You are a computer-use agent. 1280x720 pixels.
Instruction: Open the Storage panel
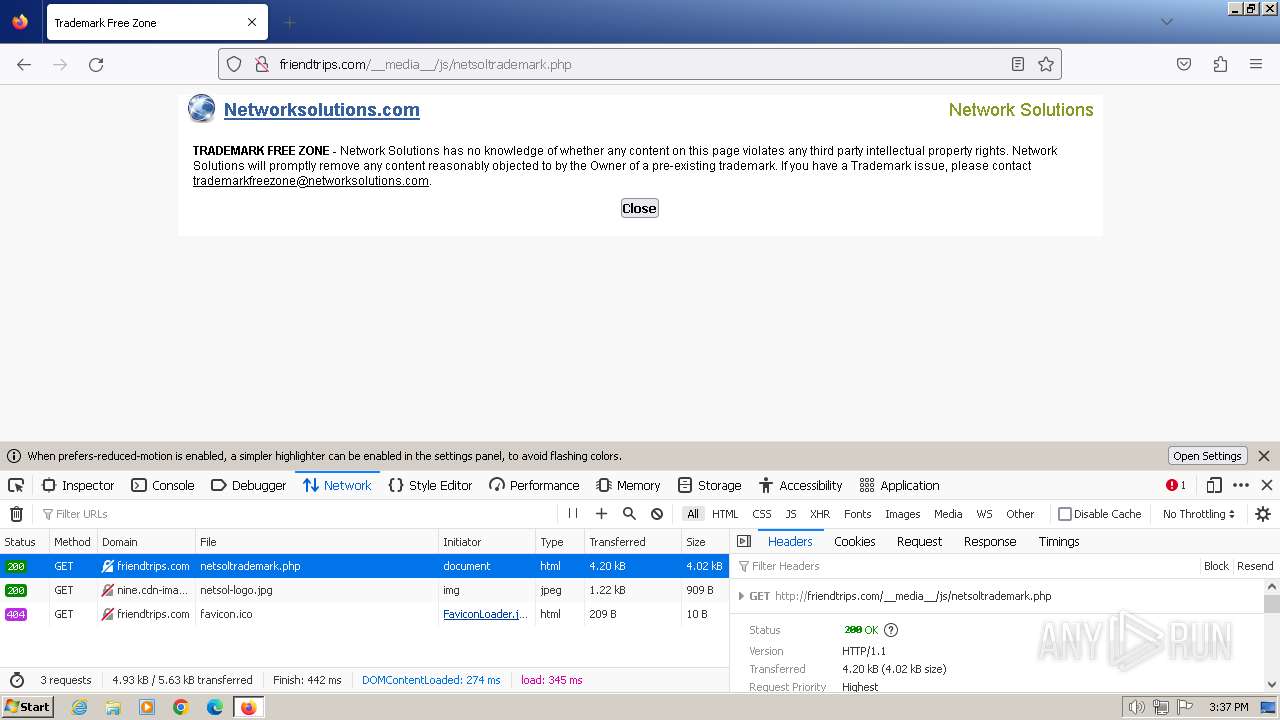709,485
